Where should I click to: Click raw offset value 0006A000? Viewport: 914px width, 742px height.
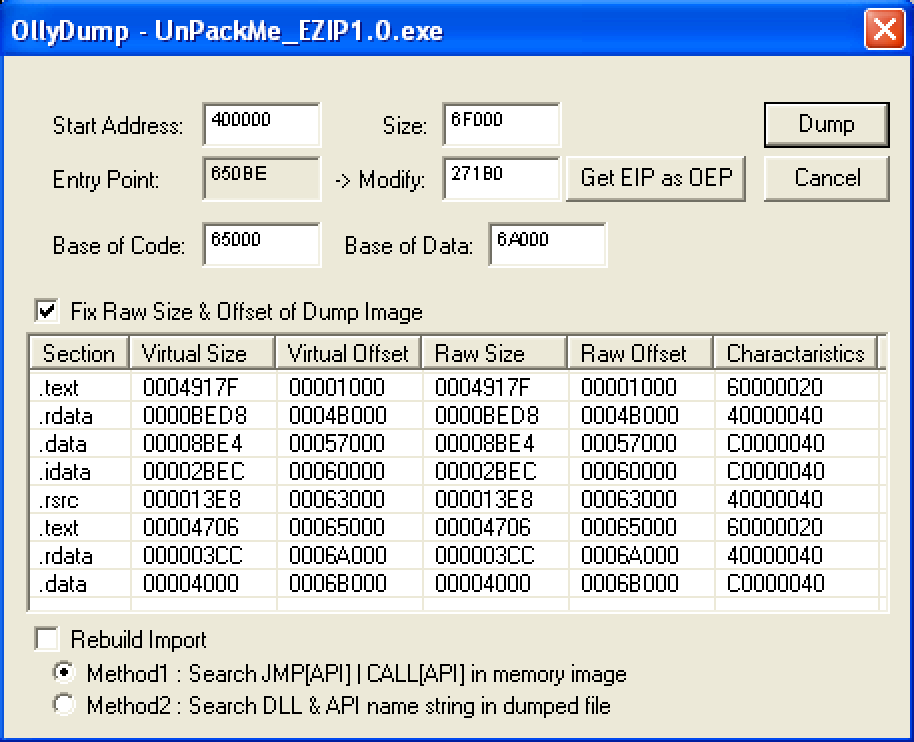click(629, 555)
